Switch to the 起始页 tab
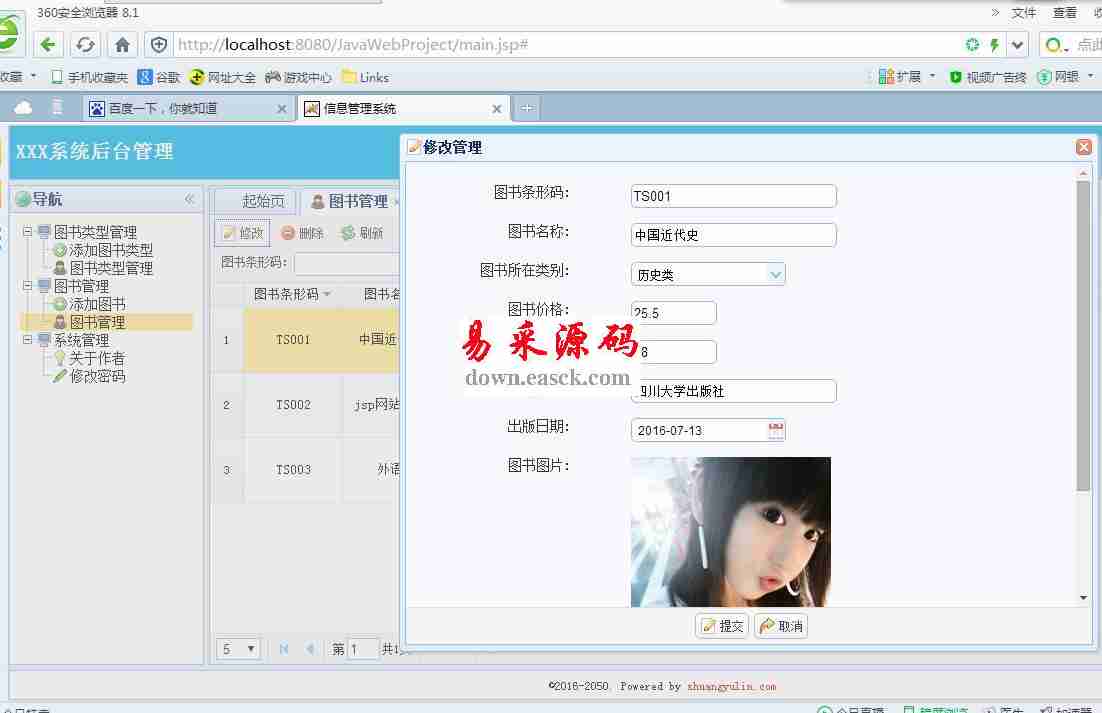Image resolution: width=1102 pixels, height=713 pixels. coord(263,201)
